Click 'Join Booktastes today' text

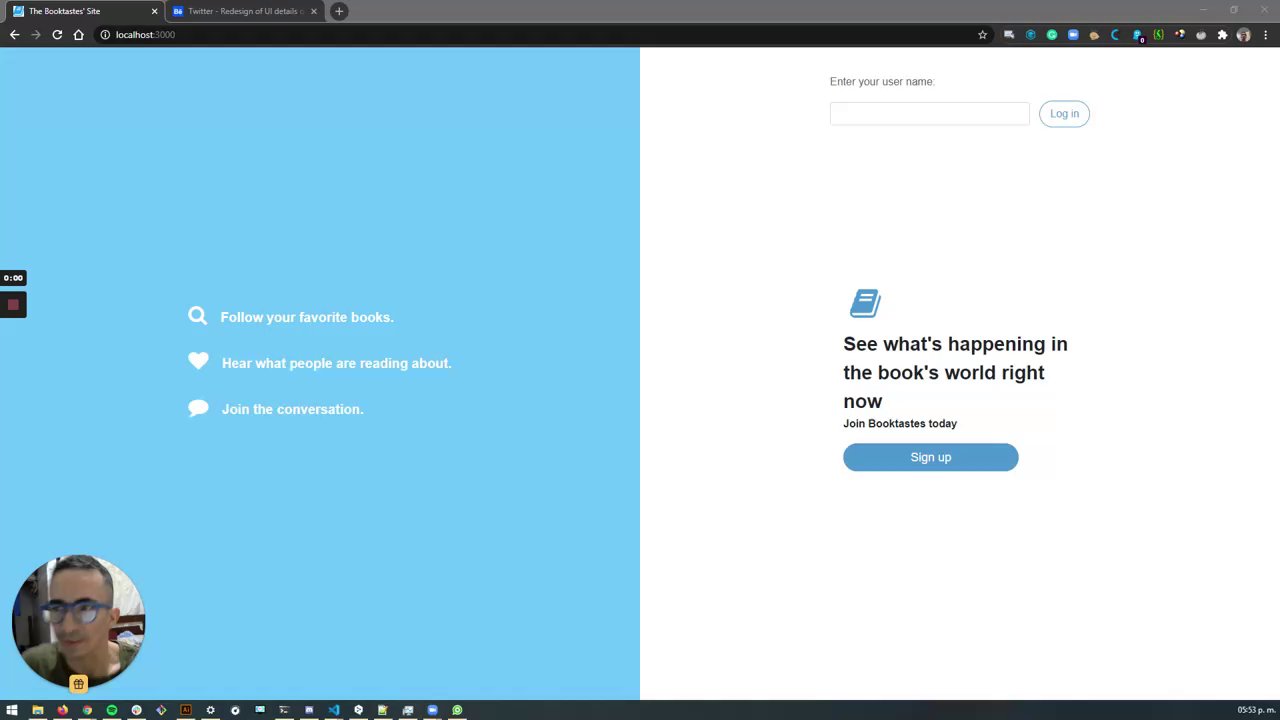pyautogui.click(x=900, y=424)
